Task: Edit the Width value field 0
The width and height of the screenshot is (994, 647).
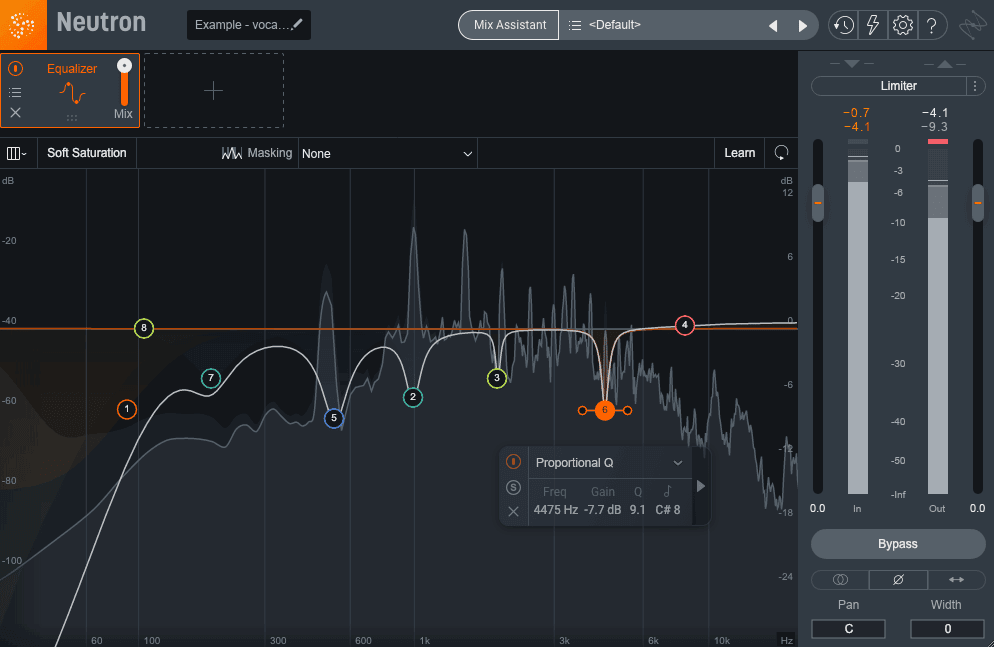Action: [x=947, y=629]
